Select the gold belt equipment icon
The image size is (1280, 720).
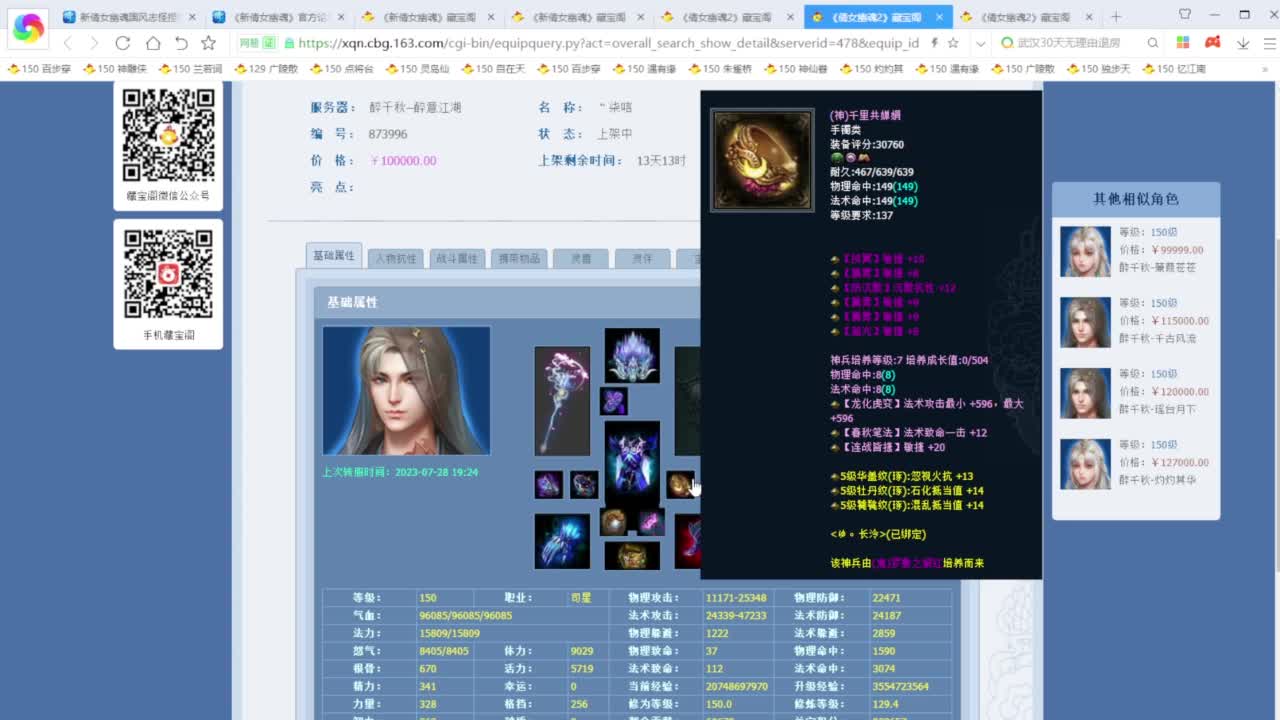pos(632,555)
